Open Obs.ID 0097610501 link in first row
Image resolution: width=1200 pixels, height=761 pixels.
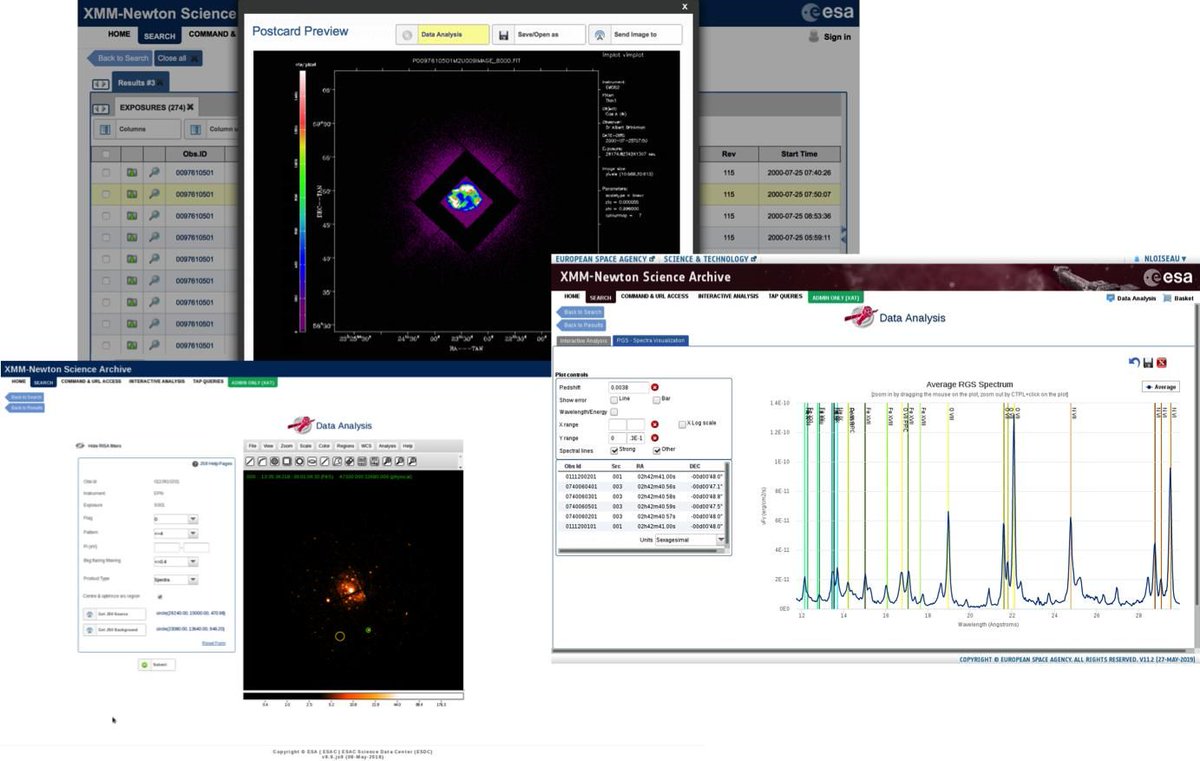[x=195, y=172]
